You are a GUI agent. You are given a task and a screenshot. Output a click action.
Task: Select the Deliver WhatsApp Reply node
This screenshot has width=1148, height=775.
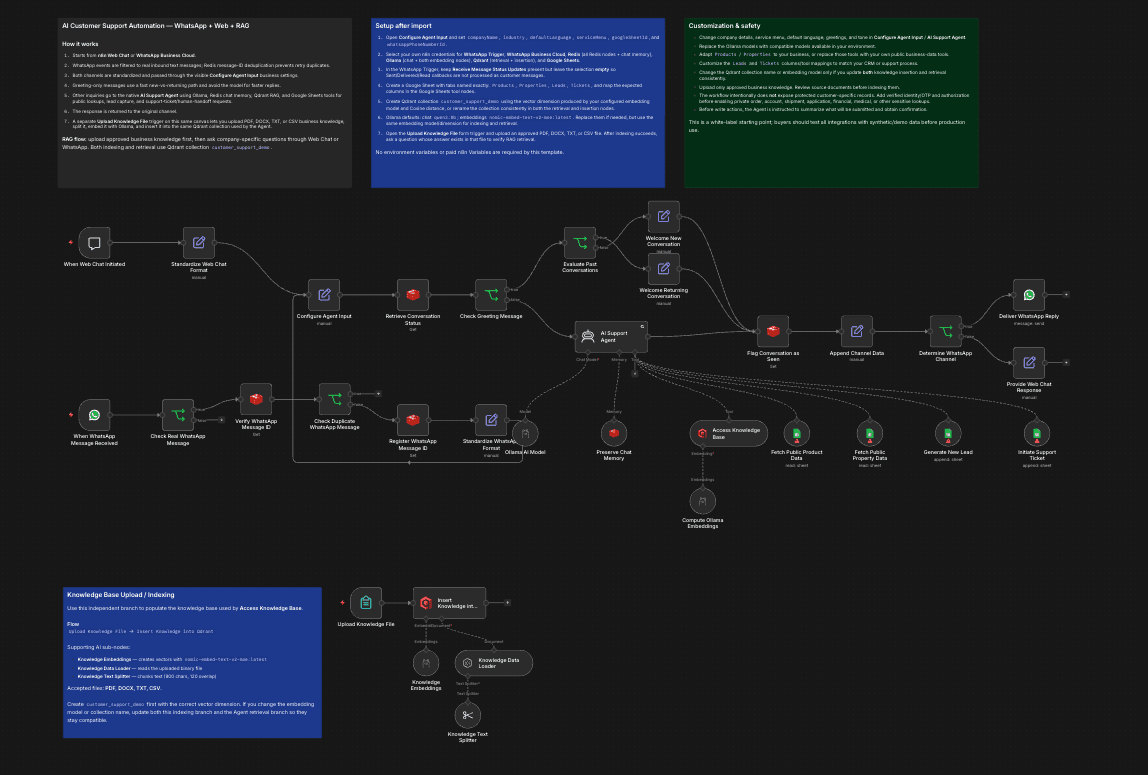1029,295
